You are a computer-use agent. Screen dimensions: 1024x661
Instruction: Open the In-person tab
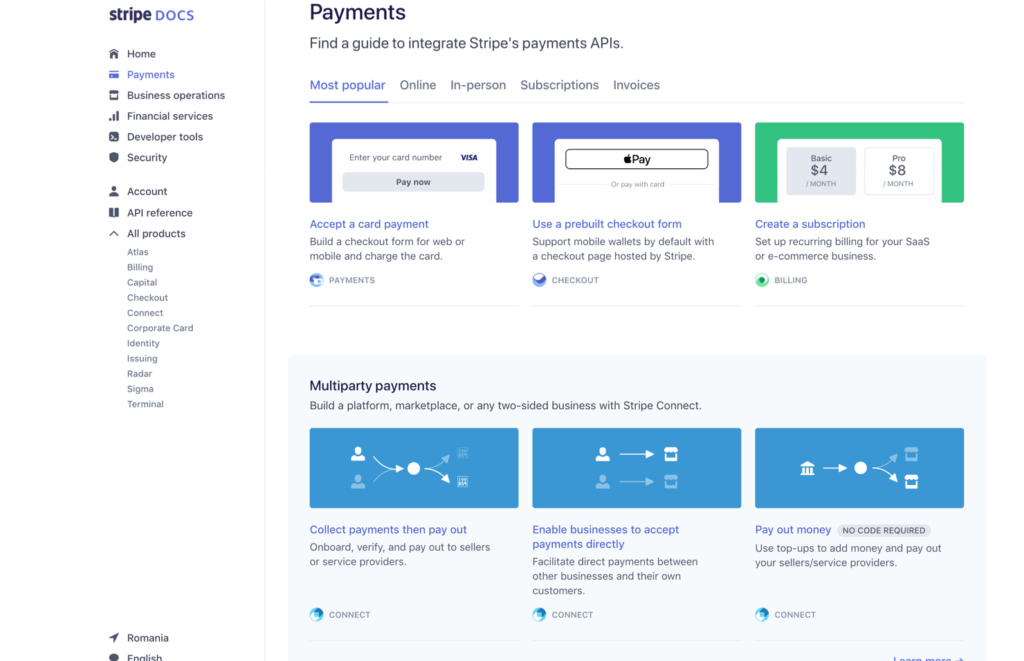pyautogui.click(x=478, y=85)
